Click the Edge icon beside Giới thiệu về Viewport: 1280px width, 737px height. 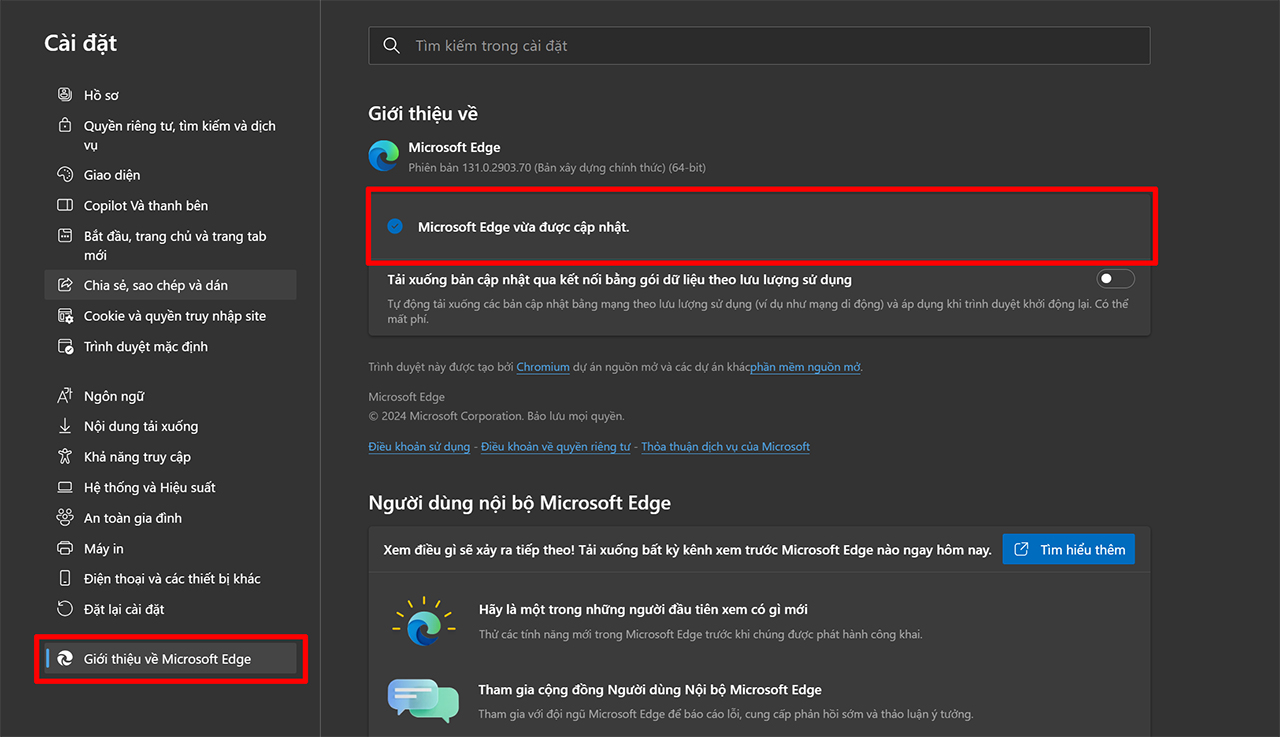coord(65,659)
